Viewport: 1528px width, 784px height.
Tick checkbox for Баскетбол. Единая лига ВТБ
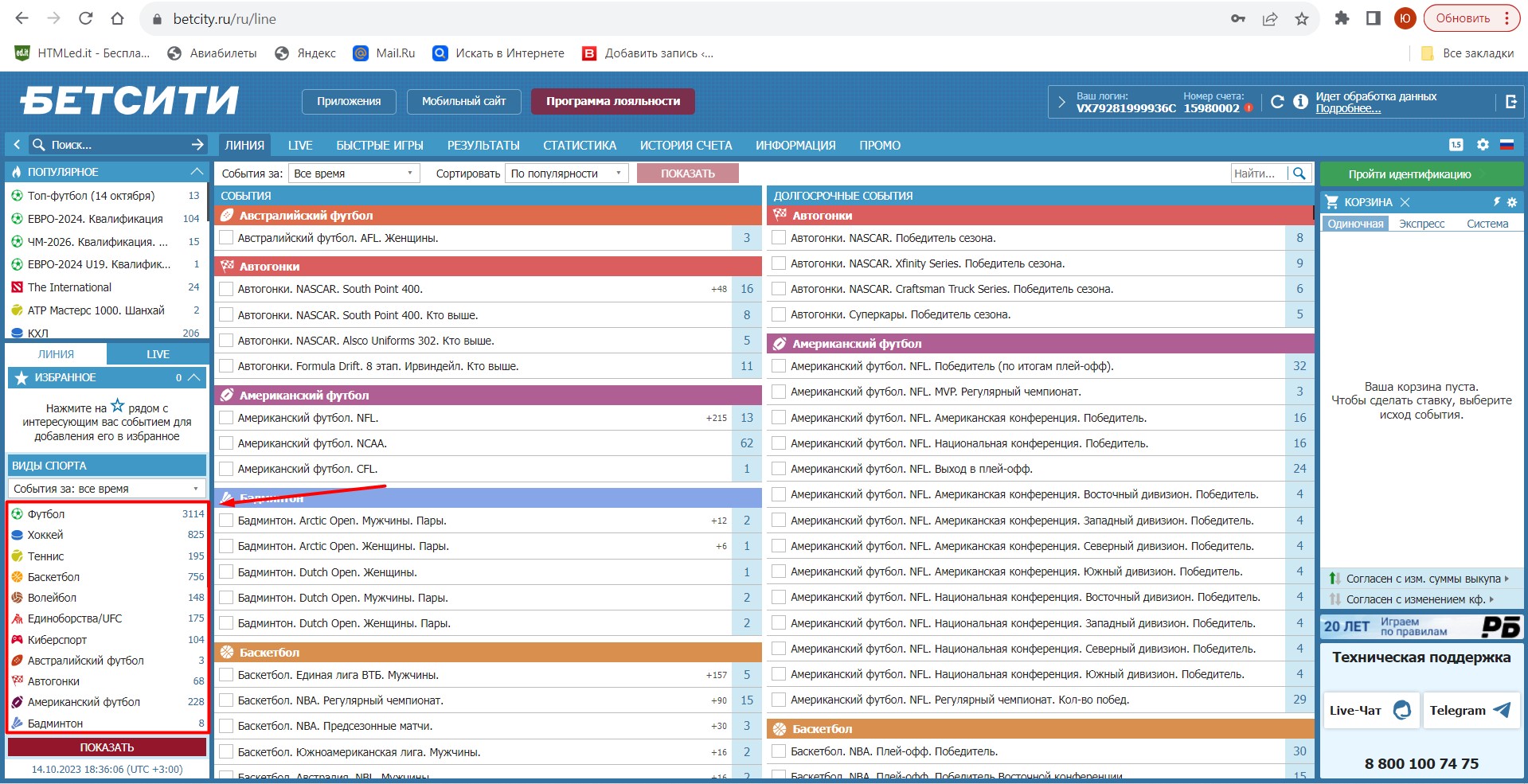pyautogui.click(x=226, y=675)
